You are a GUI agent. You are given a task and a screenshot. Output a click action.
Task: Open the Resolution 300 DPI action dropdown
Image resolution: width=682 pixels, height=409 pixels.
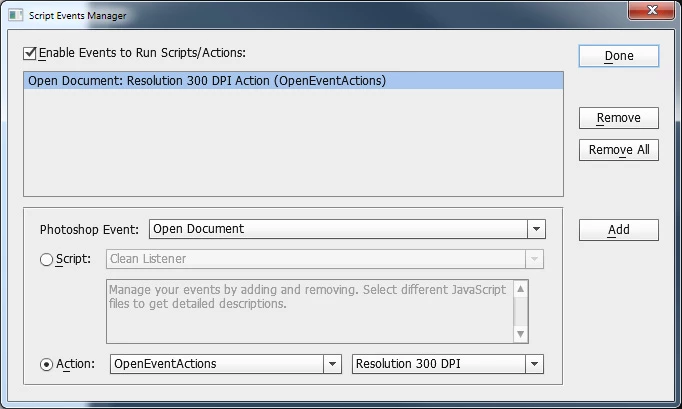(448, 364)
